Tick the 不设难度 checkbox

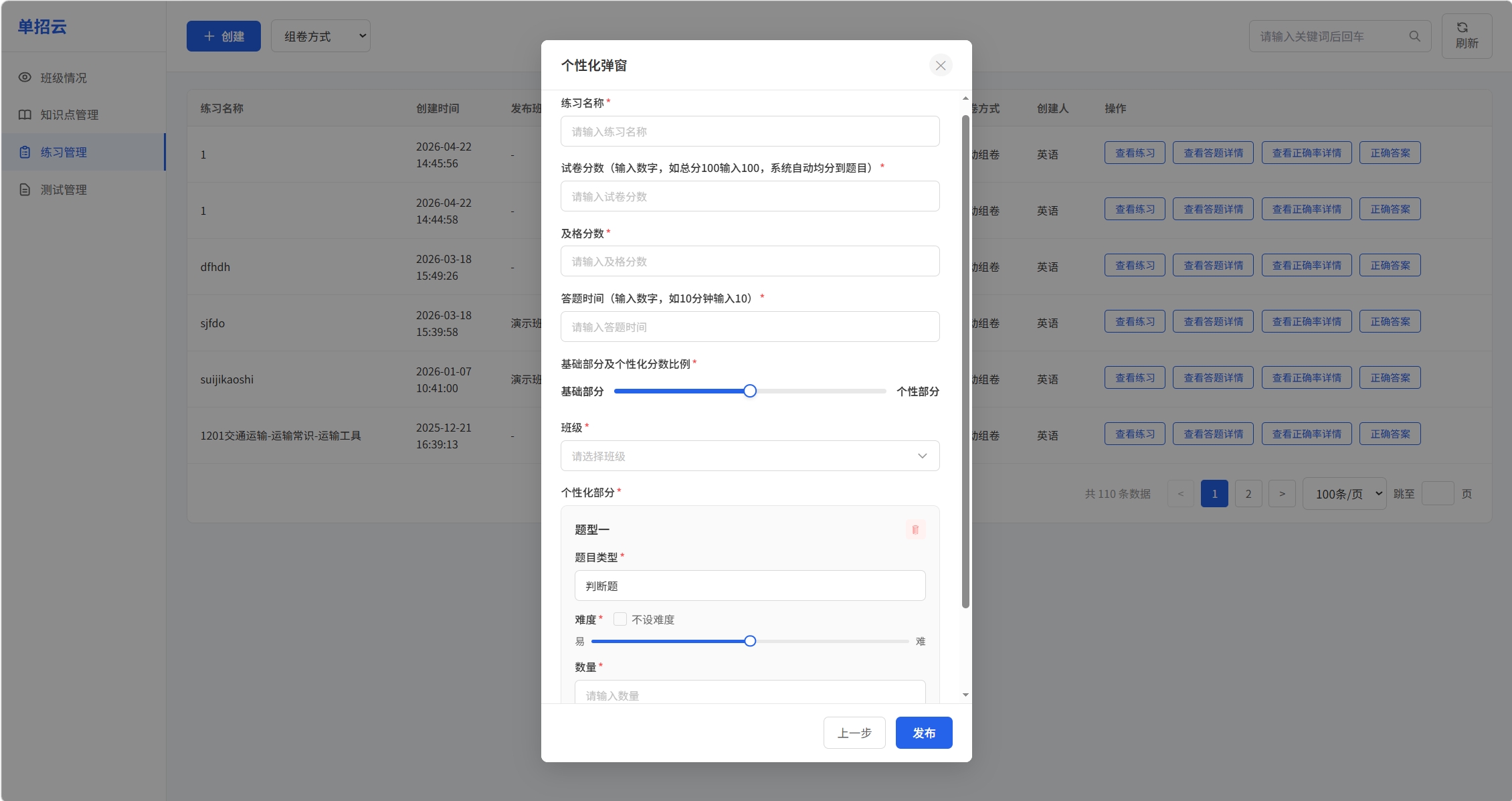pyautogui.click(x=620, y=620)
